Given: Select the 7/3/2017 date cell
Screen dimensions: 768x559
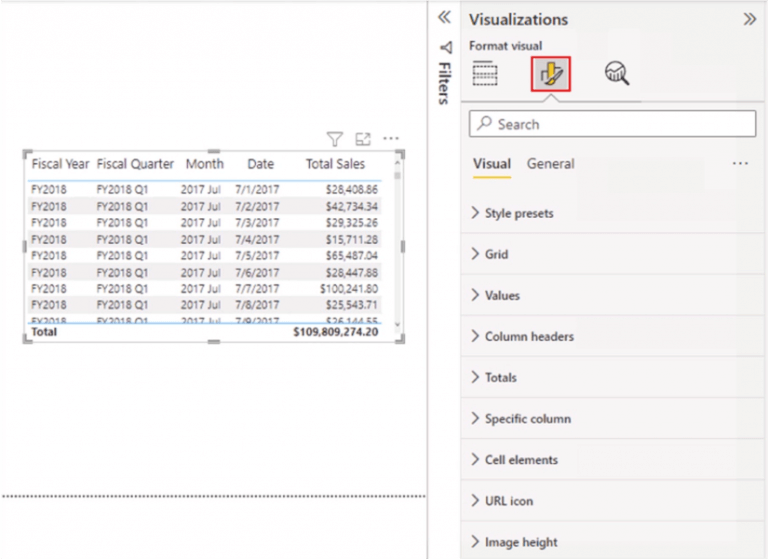Looking at the screenshot, I should (257, 222).
